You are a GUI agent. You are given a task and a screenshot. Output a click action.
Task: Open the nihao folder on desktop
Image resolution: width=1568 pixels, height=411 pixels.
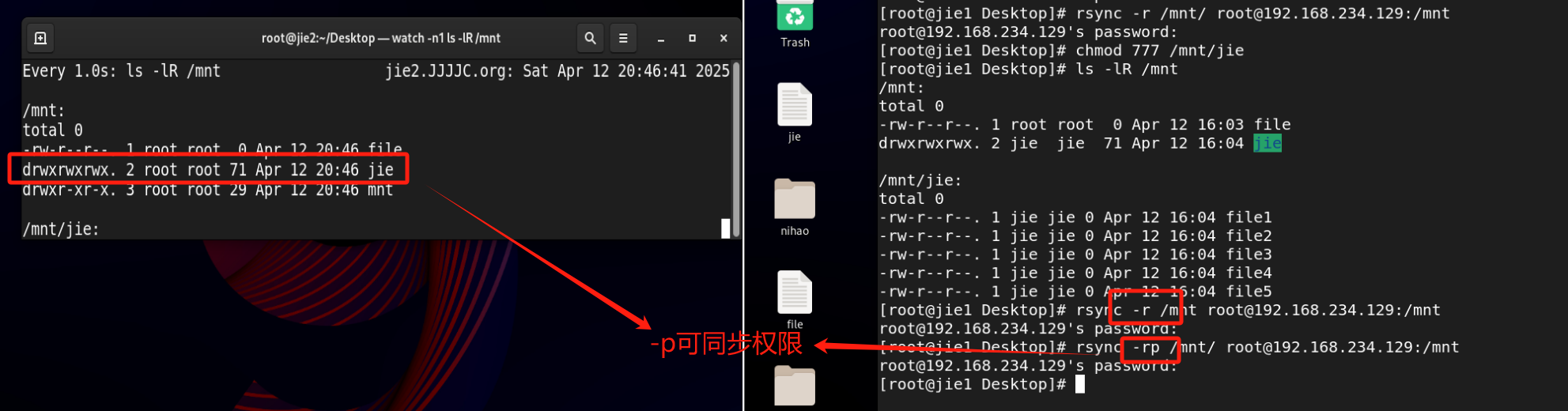[x=795, y=207]
